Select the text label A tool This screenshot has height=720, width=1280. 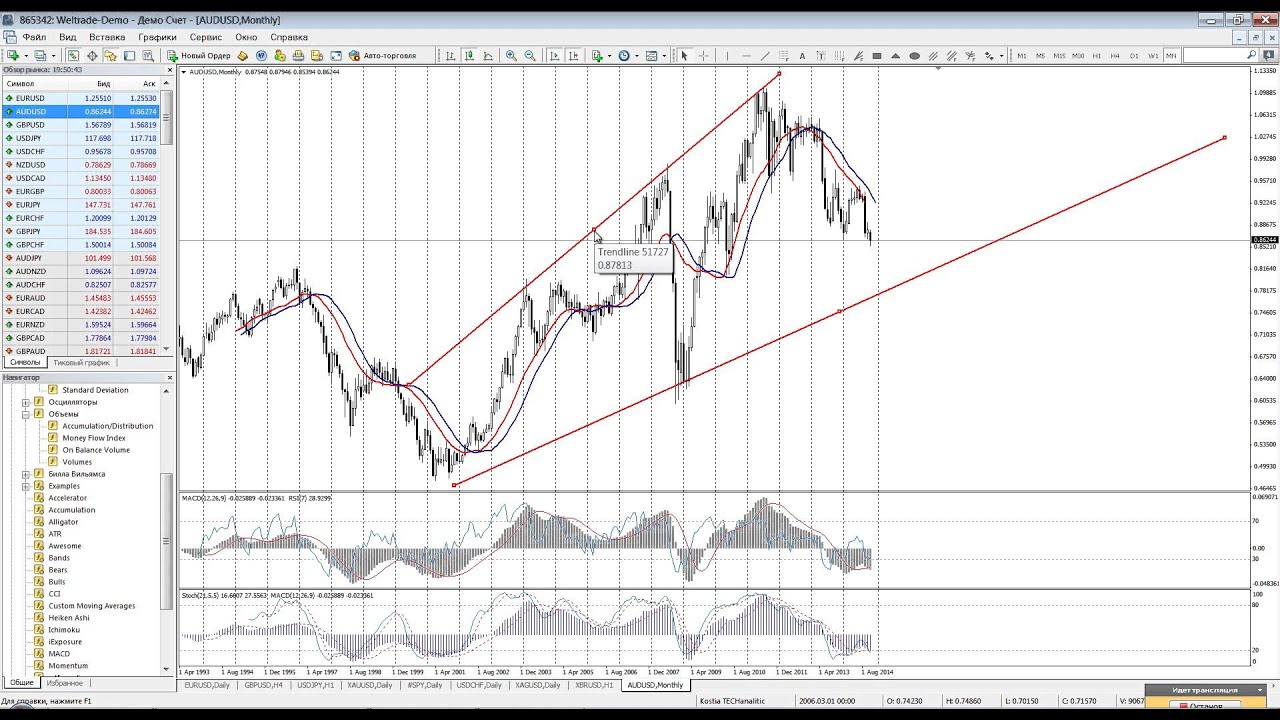tap(802, 56)
